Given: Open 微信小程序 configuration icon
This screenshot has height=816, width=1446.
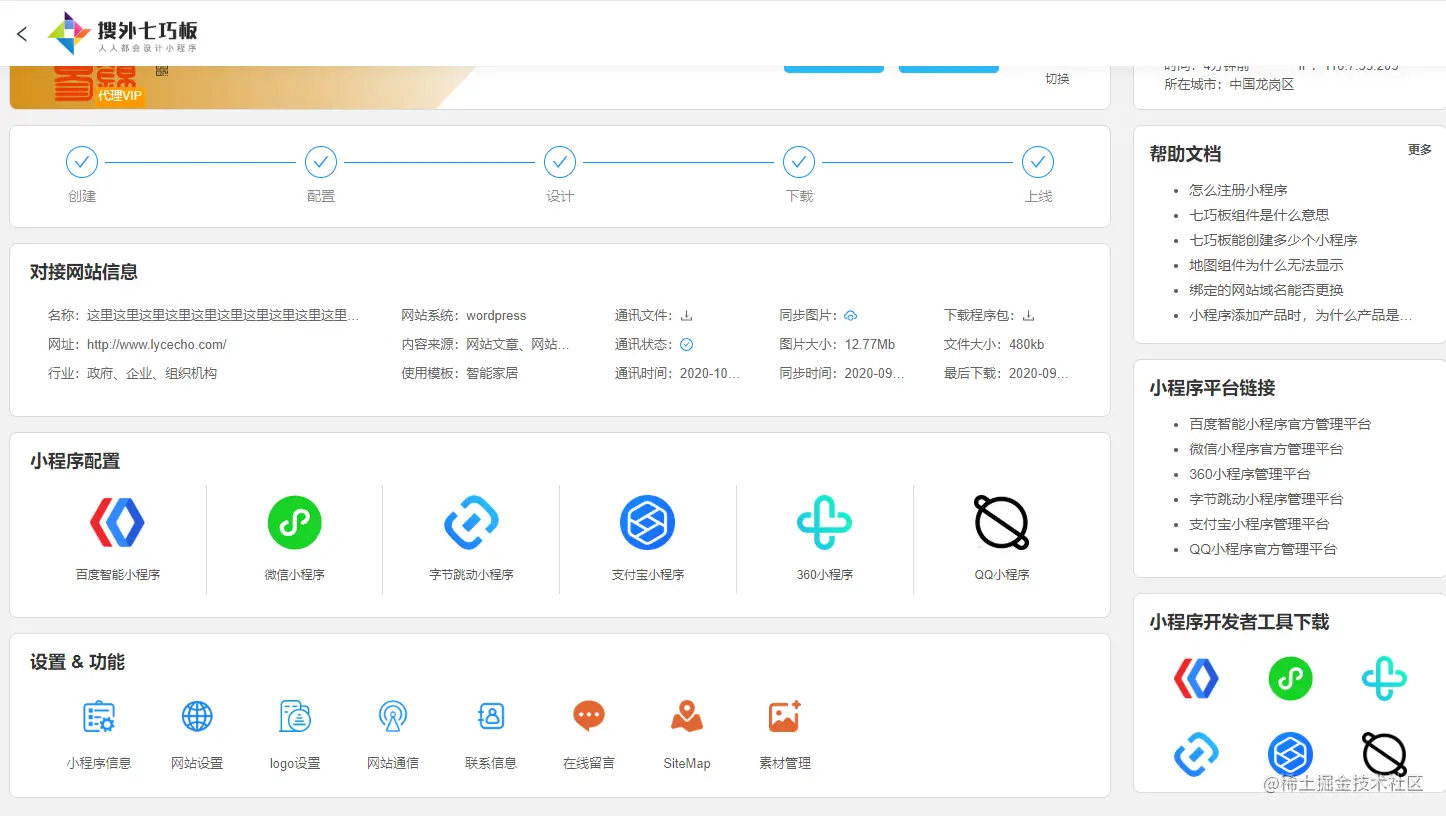Looking at the screenshot, I should 295,522.
